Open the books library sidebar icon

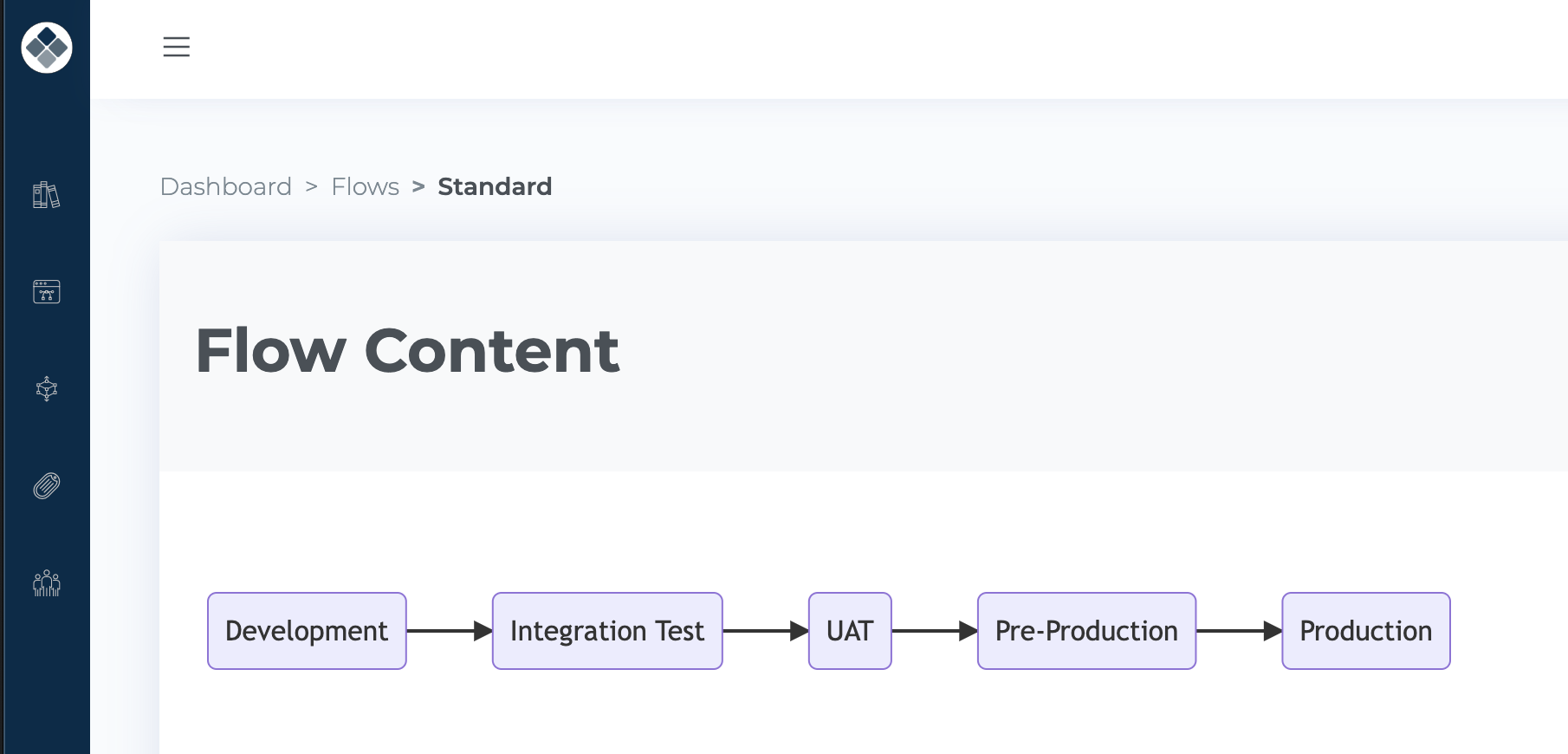tap(47, 195)
